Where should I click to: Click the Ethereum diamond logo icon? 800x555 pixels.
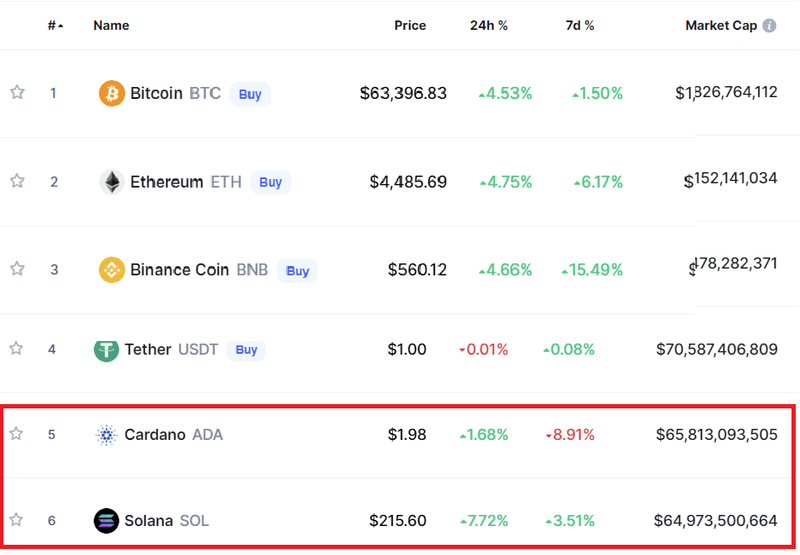(x=112, y=182)
